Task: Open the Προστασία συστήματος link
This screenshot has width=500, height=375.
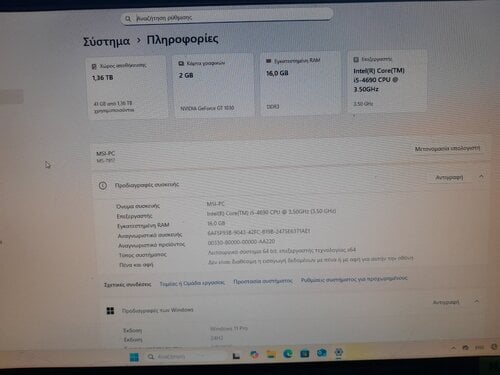Action: pyautogui.click(x=263, y=281)
